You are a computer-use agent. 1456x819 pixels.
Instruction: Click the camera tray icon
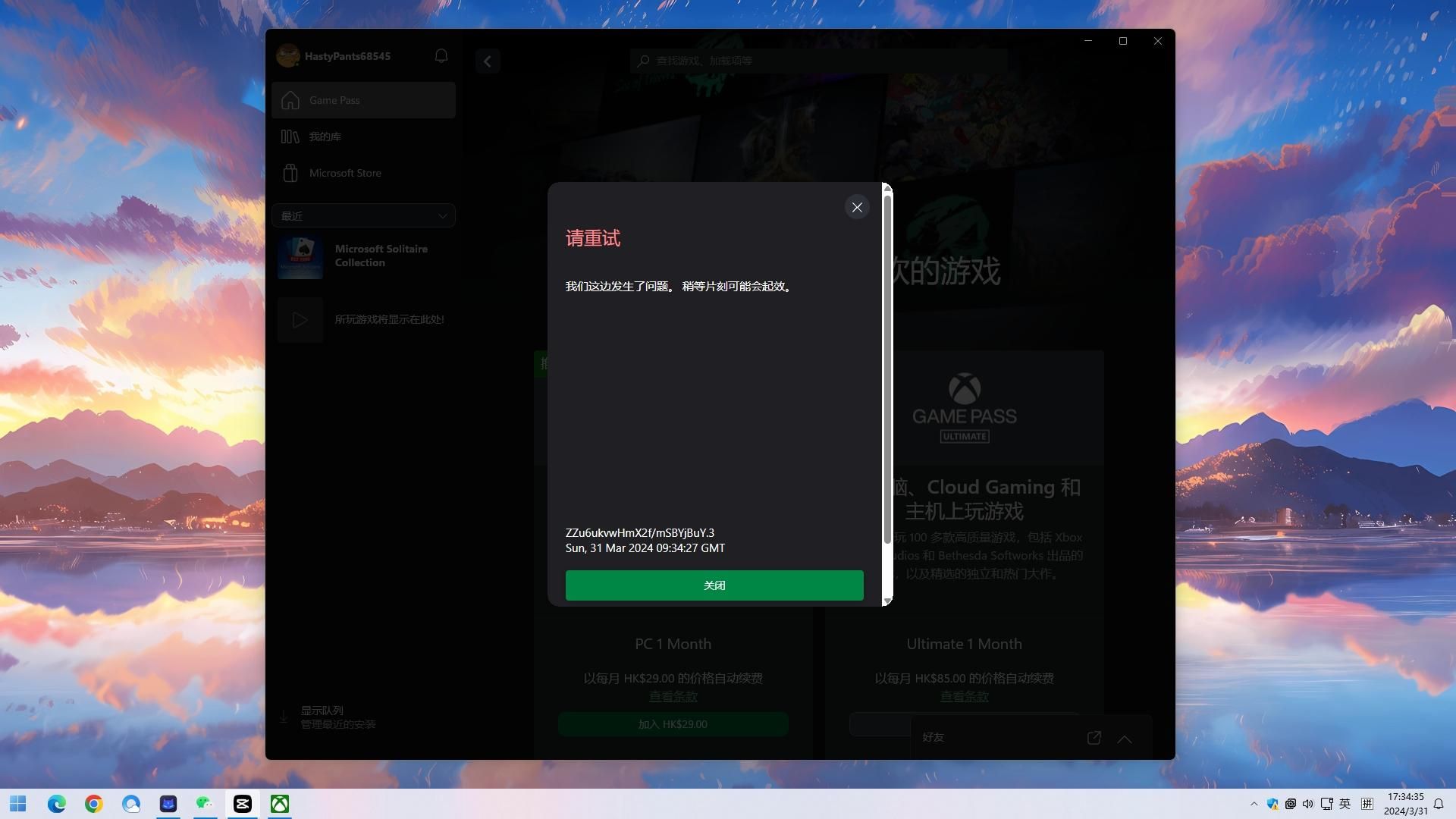point(1290,804)
